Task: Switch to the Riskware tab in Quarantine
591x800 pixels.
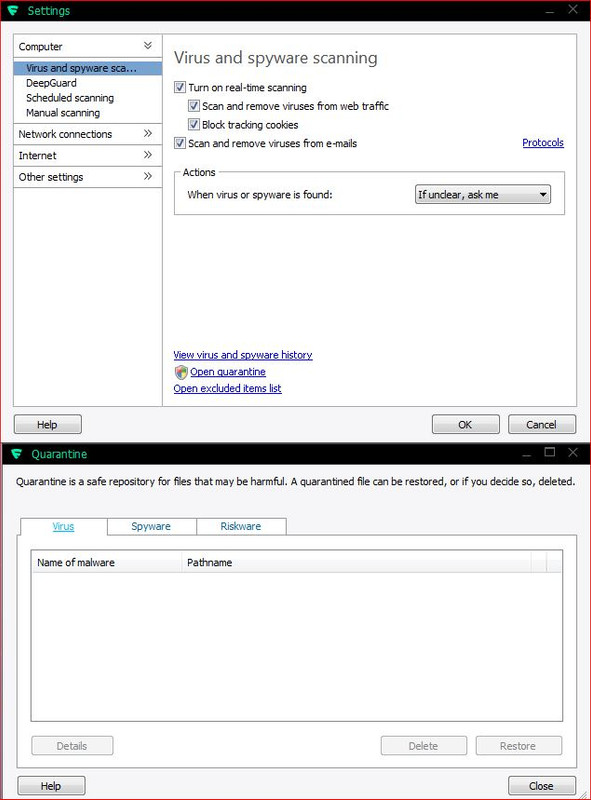Action: 241,526
